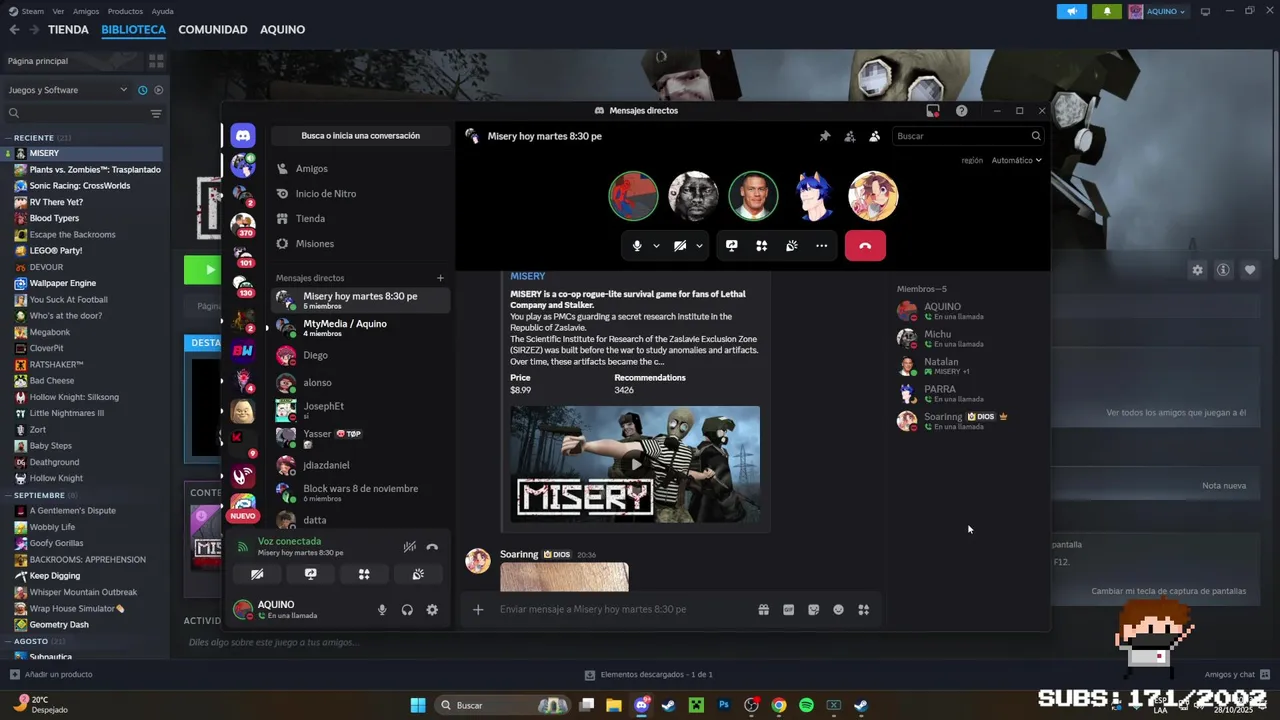
Task: Open Steam library filter options icon
Action: pos(156,114)
